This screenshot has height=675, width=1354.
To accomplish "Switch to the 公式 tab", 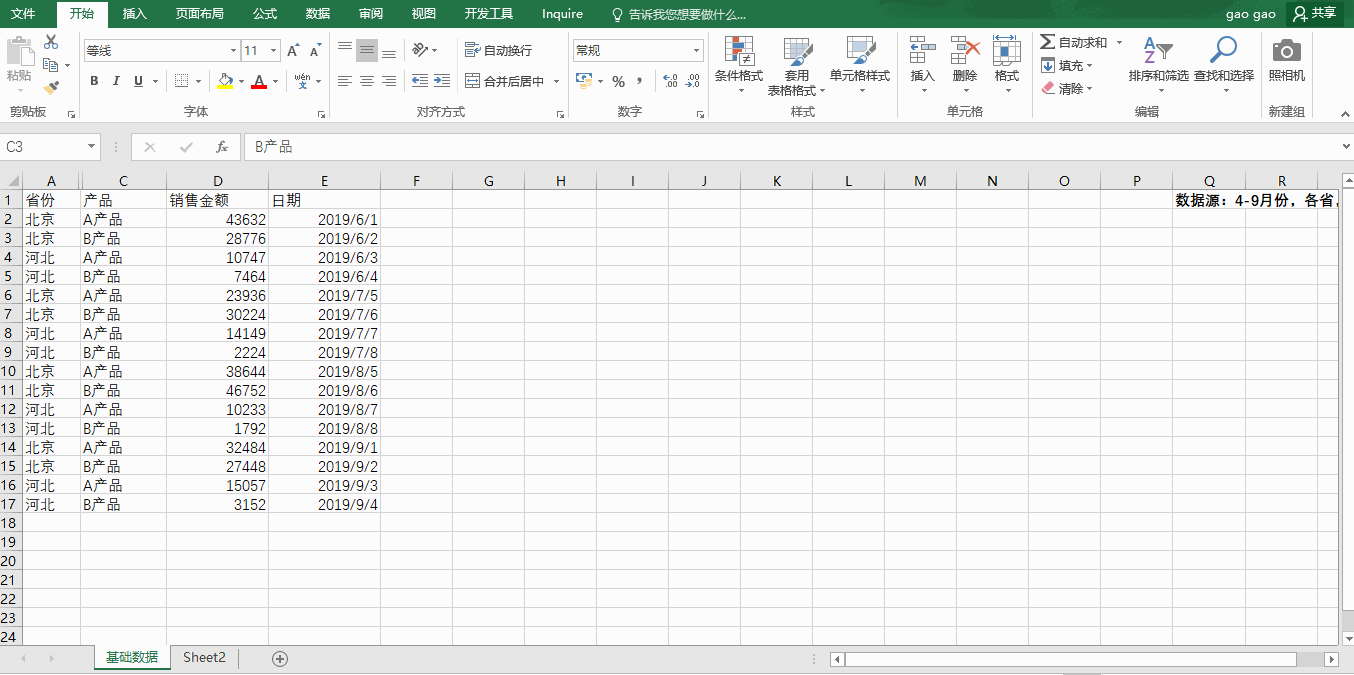I will coord(265,14).
